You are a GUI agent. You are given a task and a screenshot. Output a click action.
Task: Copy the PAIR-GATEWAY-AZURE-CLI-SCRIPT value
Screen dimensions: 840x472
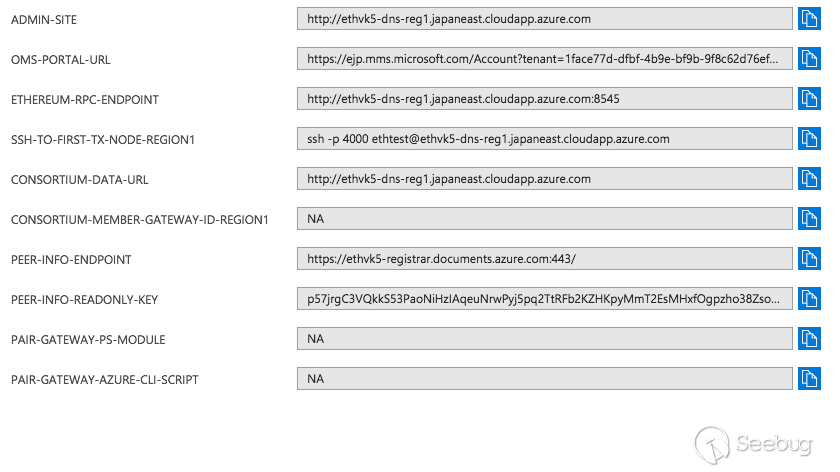coord(808,379)
